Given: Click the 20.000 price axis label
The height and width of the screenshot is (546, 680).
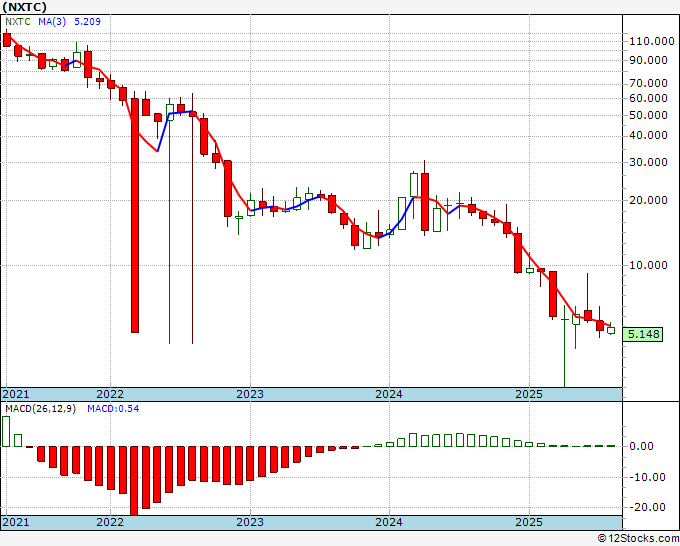Looking at the screenshot, I should [648, 200].
